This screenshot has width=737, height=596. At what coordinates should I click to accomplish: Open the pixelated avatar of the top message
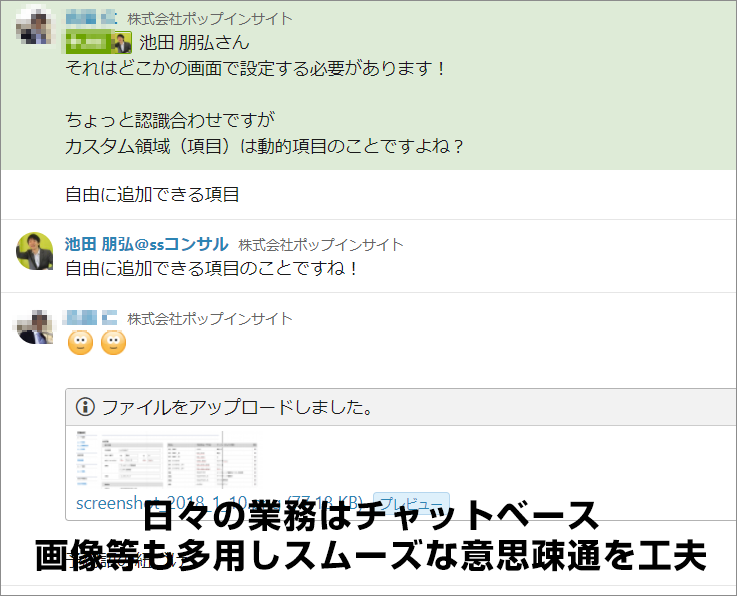[35, 27]
